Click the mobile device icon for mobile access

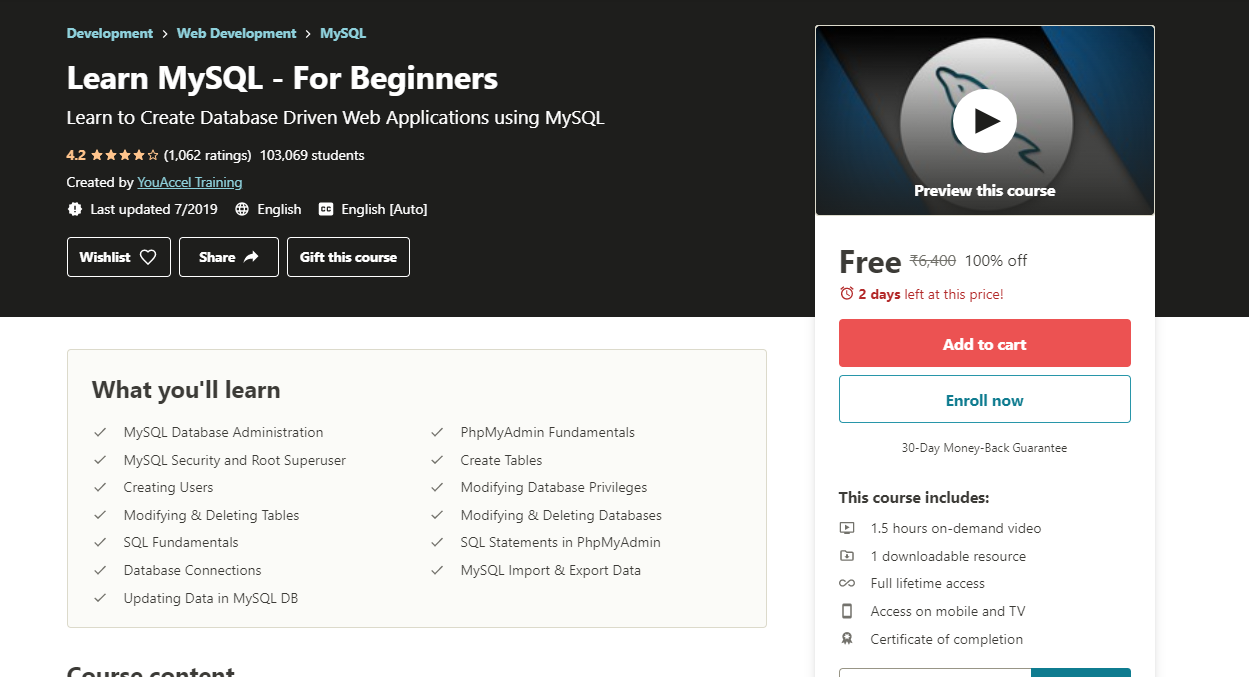pos(847,611)
